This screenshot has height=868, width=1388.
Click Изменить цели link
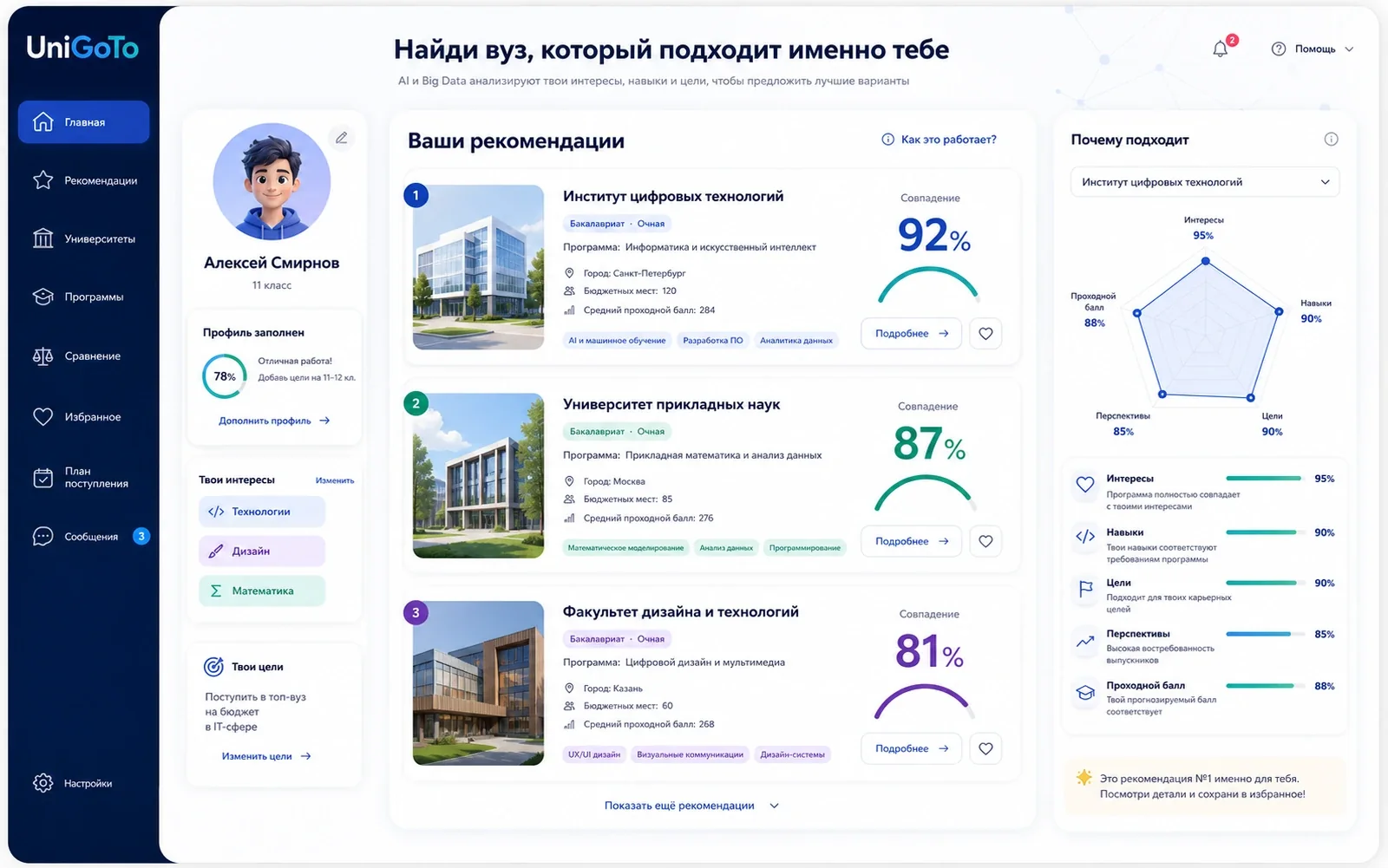[266, 756]
